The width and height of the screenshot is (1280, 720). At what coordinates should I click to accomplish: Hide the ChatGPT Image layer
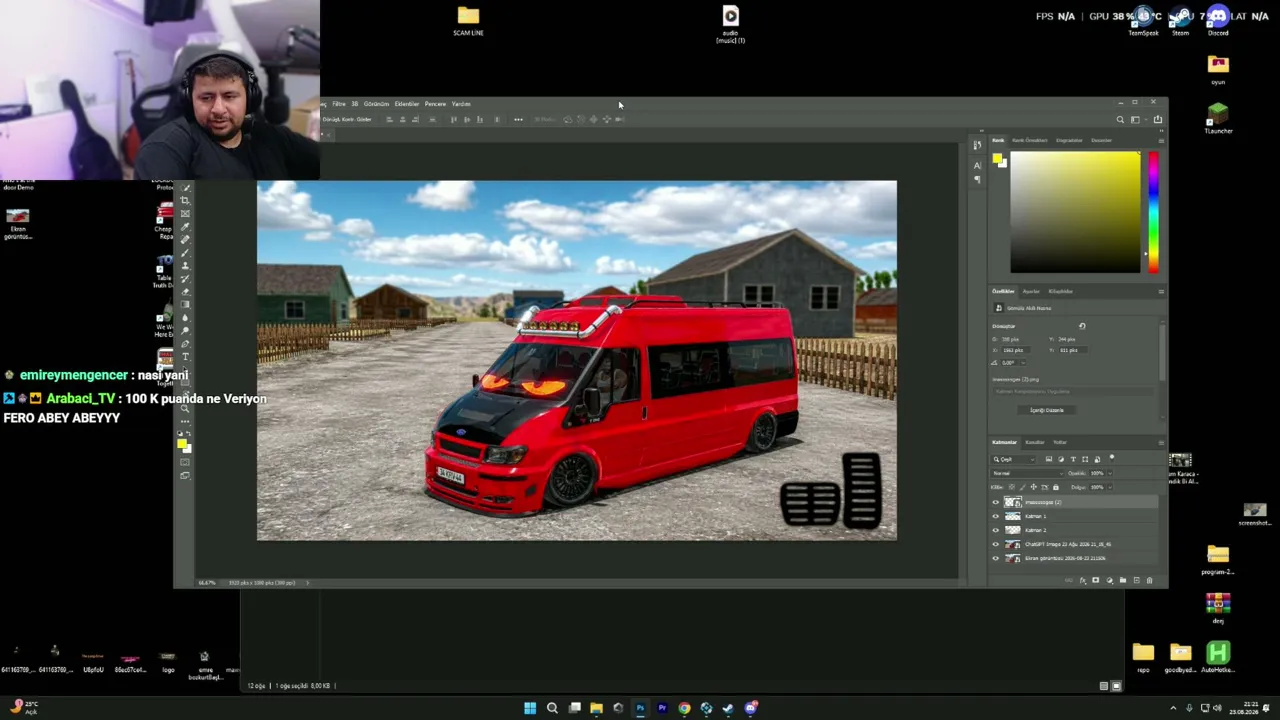tap(996, 544)
